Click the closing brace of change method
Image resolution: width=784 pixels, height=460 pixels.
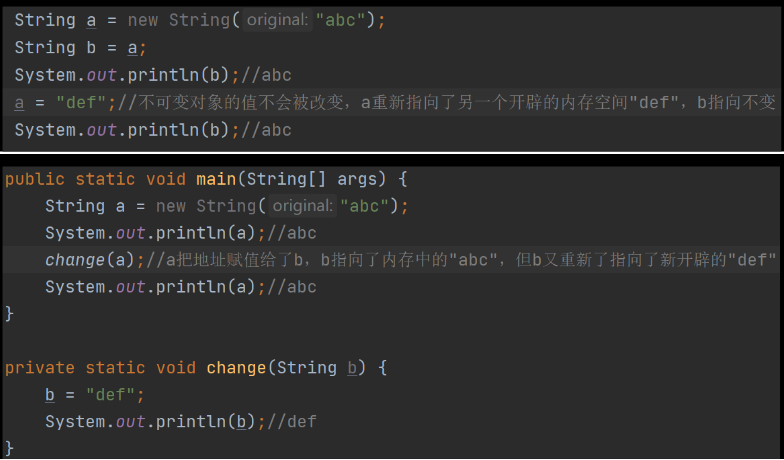[10, 447]
